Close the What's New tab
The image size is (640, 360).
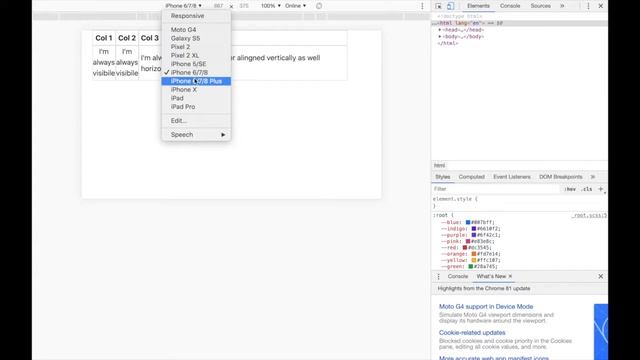tap(510, 276)
